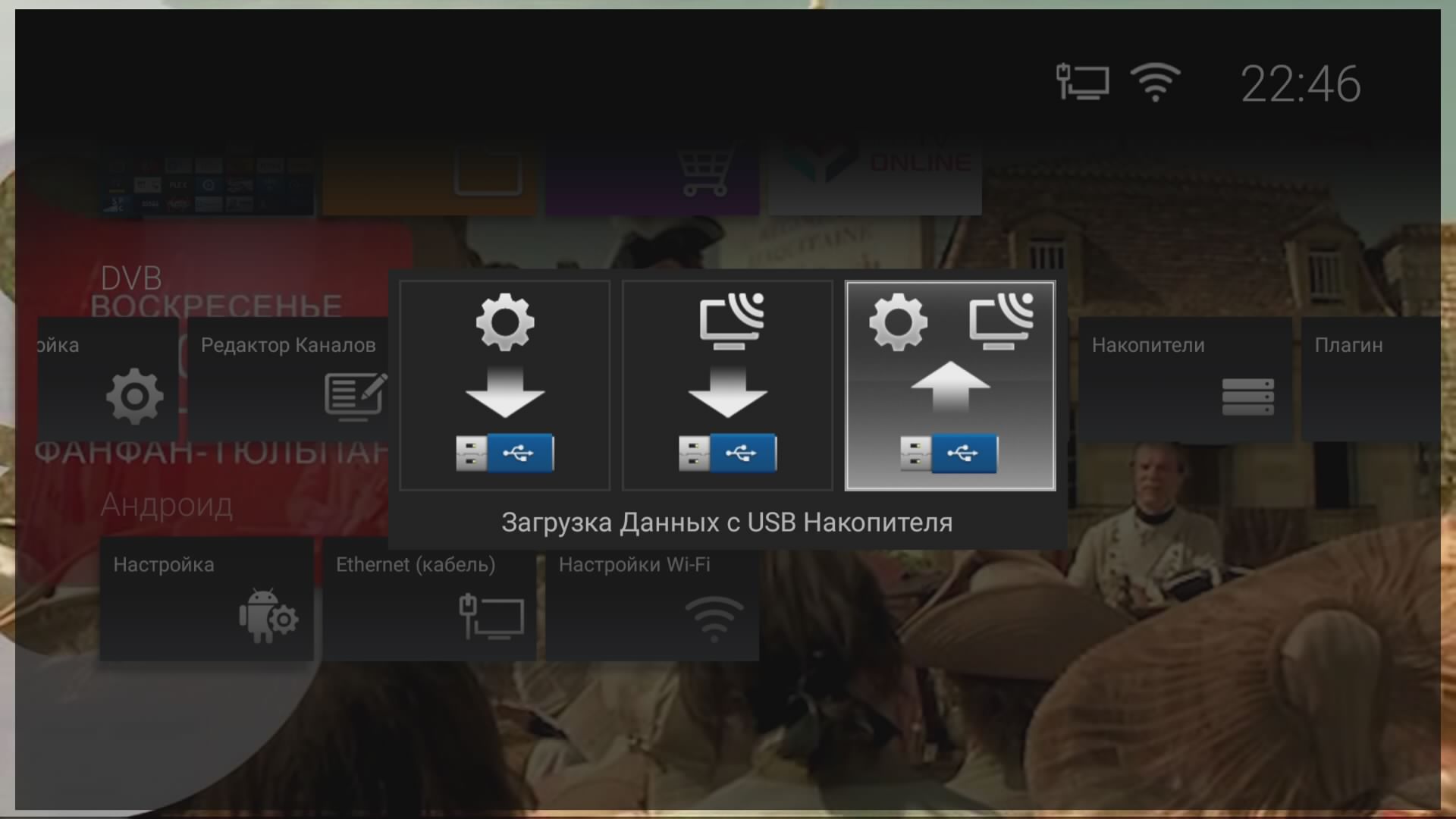The height and width of the screenshot is (819, 1456).
Task: Open the Плагин tile
Action: tap(1371, 379)
